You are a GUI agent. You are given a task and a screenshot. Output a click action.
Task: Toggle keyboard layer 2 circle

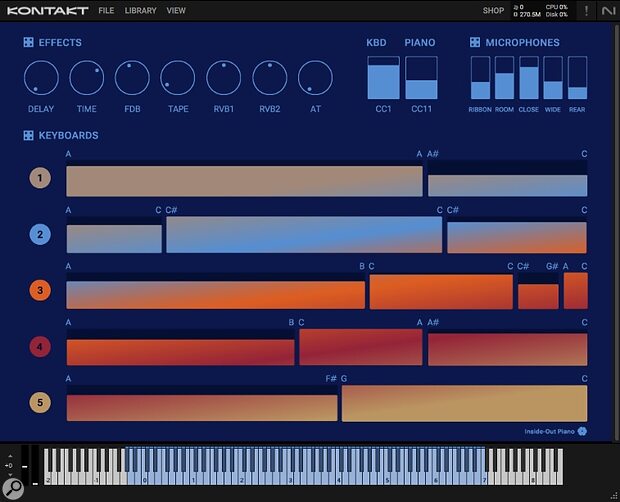[40, 234]
